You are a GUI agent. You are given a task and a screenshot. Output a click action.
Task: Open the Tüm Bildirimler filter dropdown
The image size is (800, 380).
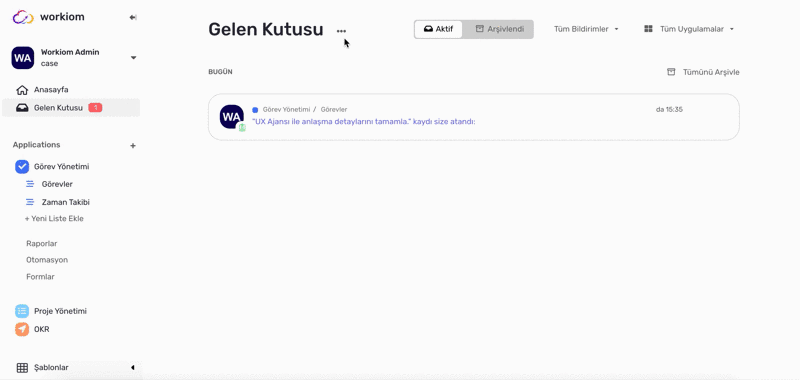click(586, 29)
